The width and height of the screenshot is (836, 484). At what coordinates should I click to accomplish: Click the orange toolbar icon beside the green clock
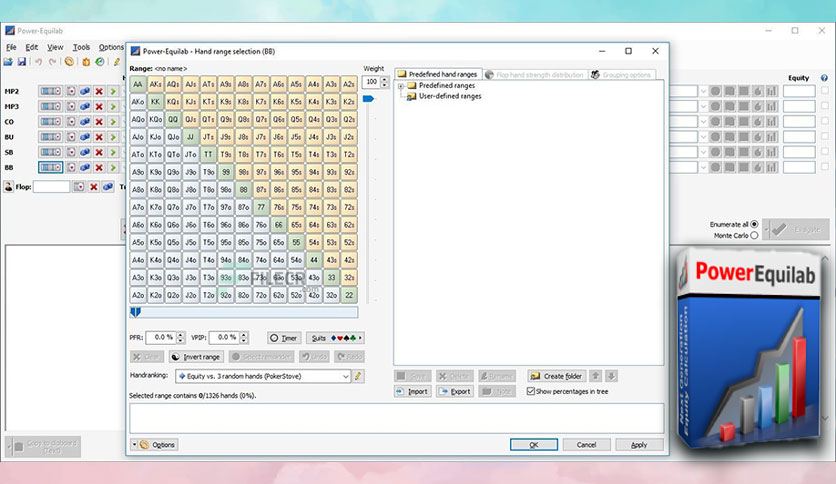pos(86,62)
